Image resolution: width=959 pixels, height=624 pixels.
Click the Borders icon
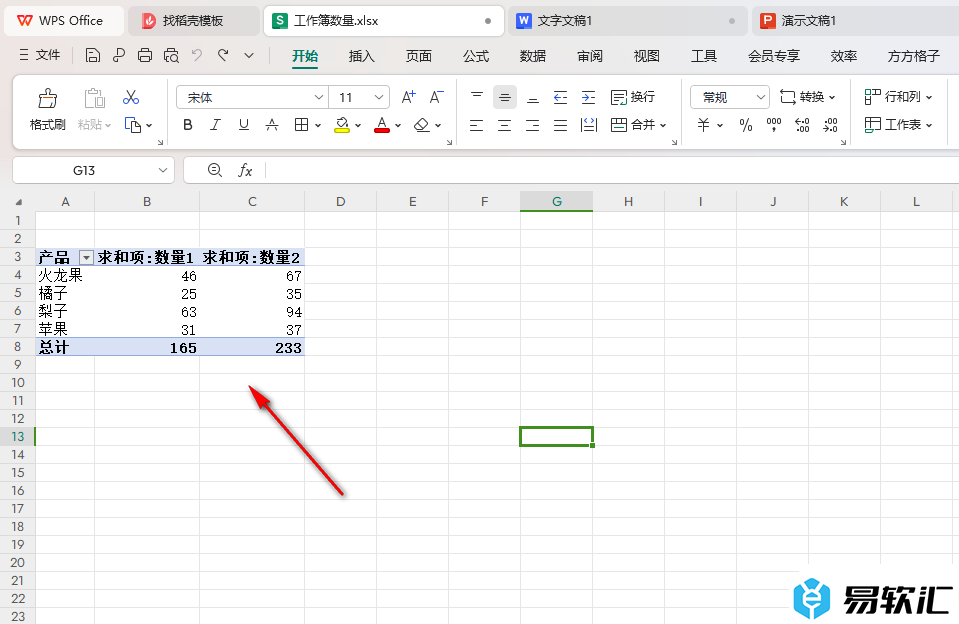pyautogui.click(x=301, y=125)
